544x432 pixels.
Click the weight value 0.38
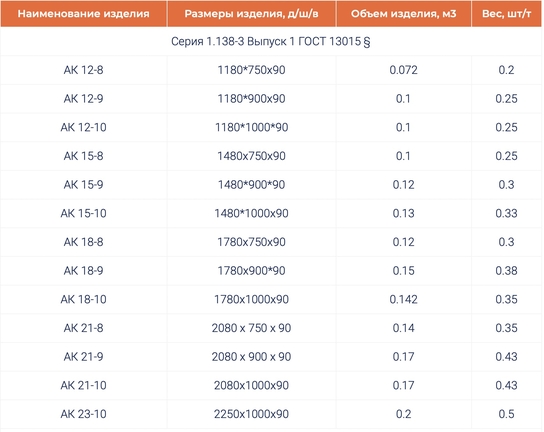pos(507,271)
